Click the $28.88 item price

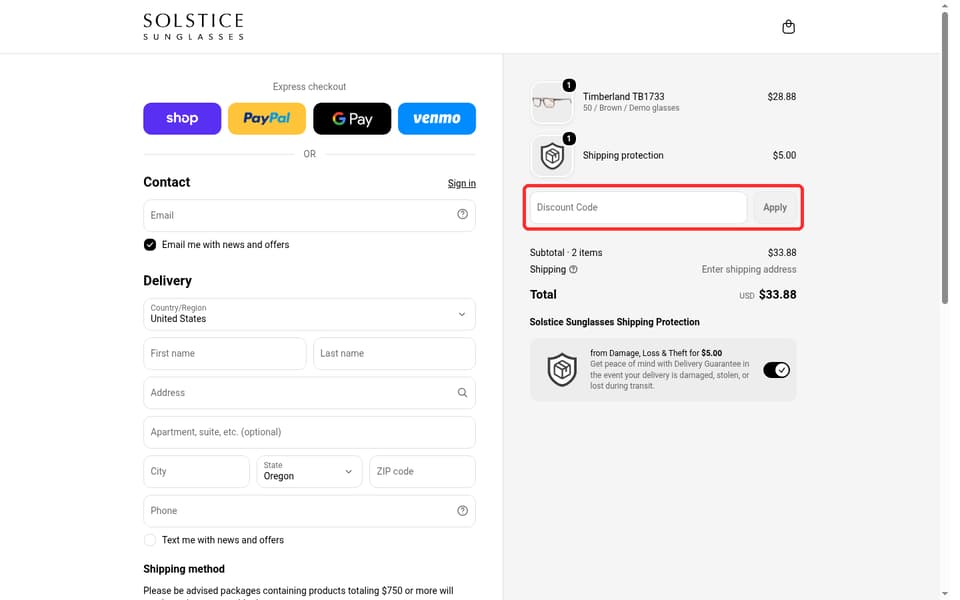(782, 97)
